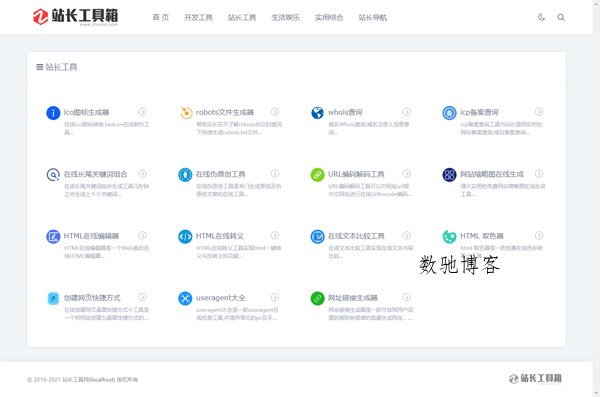The height and width of the screenshot is (397, 600).
Task: Click arrow circle beside useragent大全
Action: [x=275, y=297]
